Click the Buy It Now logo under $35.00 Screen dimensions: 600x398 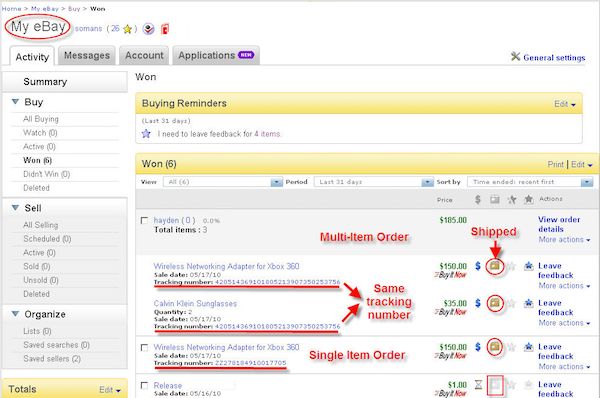pyautogui.click(x=450, y=312)
